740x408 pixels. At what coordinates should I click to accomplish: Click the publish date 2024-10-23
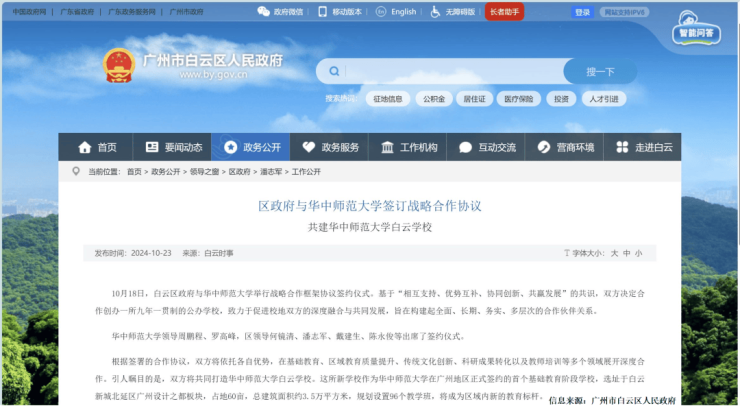click(x=151, y=253)
